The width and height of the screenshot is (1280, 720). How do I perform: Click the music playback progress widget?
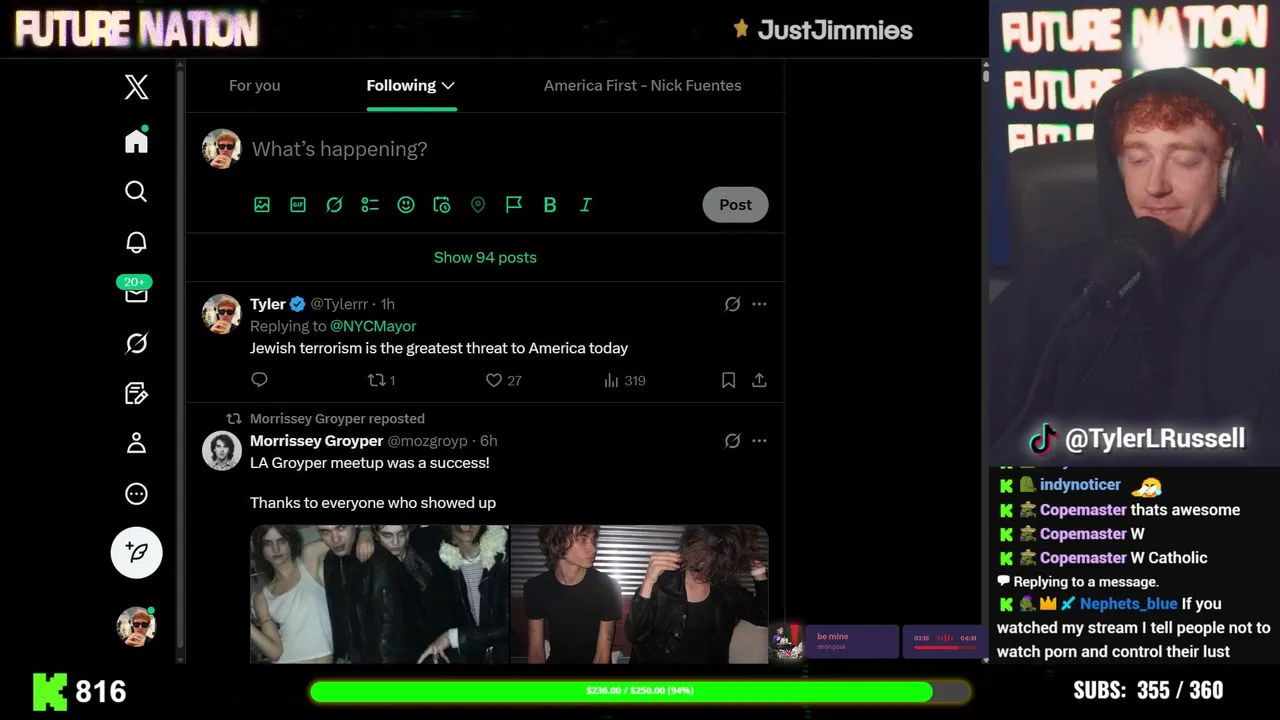click(x=944, y=641)
